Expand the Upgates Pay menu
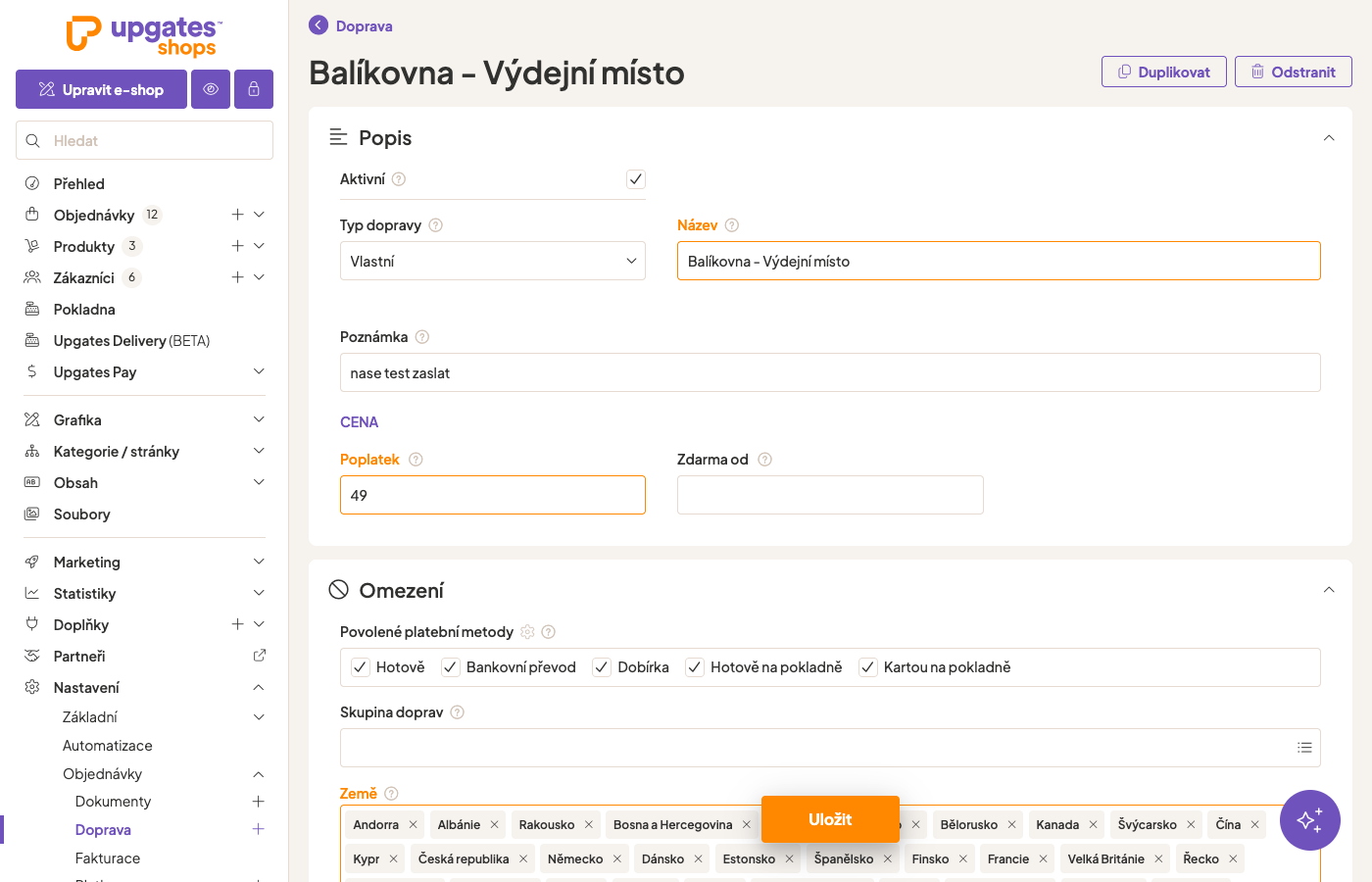1372x882 pixels. pos(259,371)
